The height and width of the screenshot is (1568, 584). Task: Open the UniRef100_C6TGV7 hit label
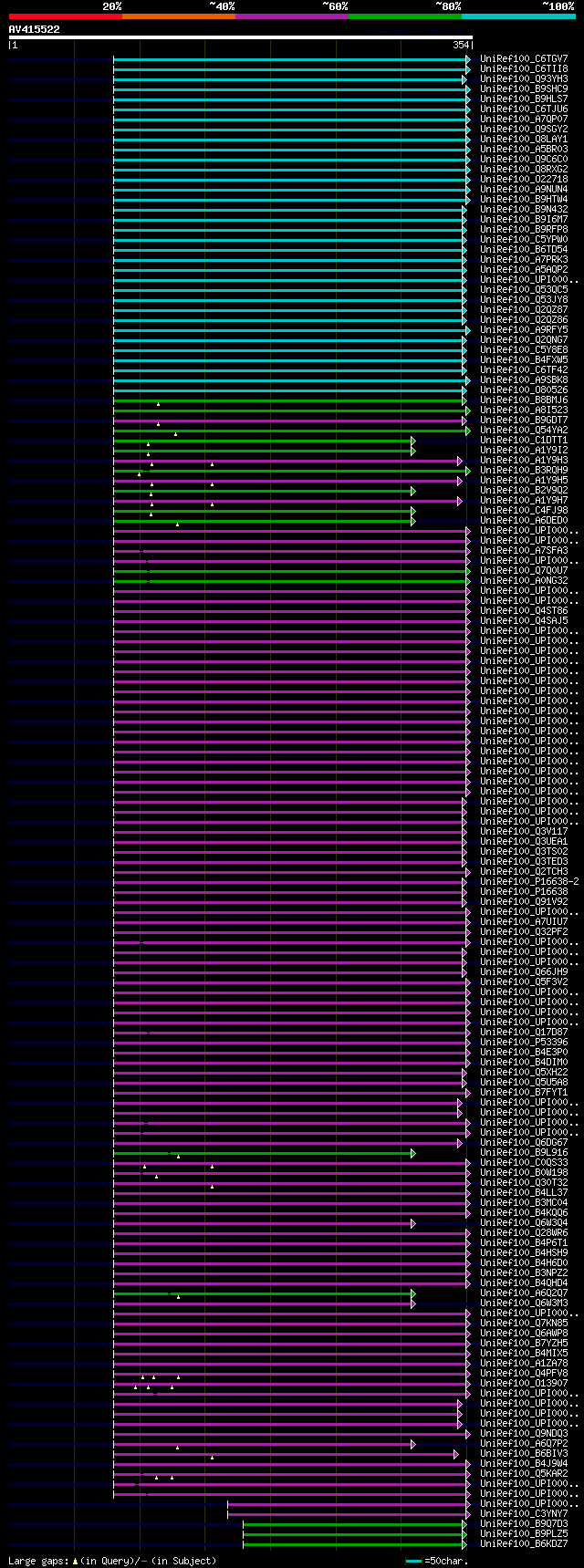coord(524,59)
